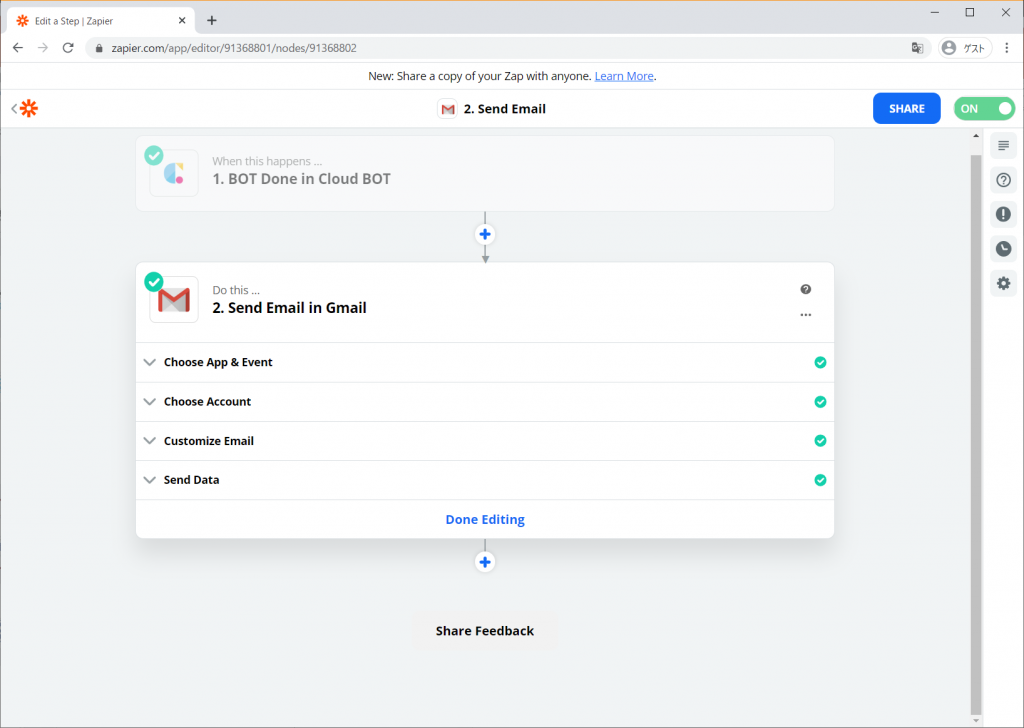Click the 2. Send Email title
The image size is (1024, 728).
tap(504, 109)
